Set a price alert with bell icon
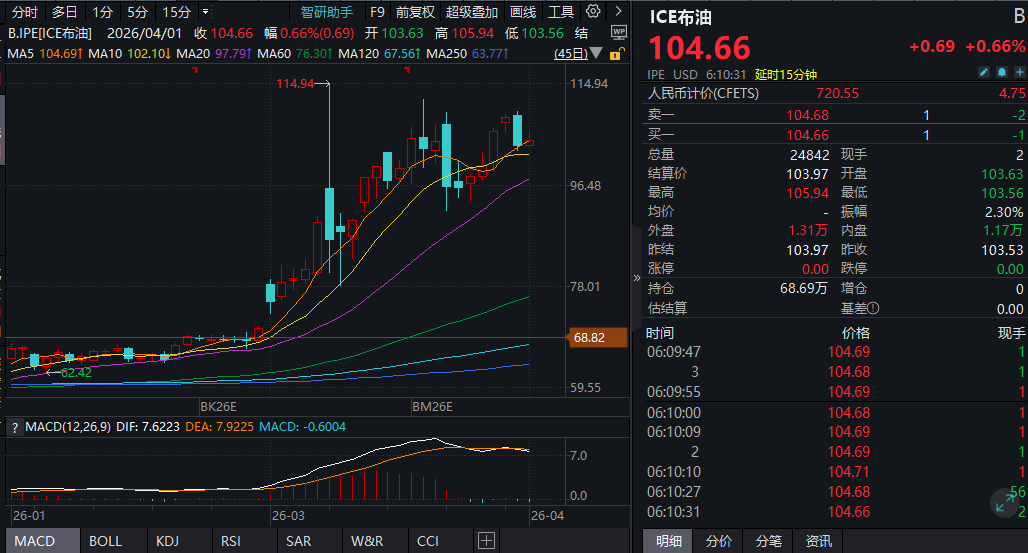Screen dimensions: 1028x553 tap(1000, 73)
